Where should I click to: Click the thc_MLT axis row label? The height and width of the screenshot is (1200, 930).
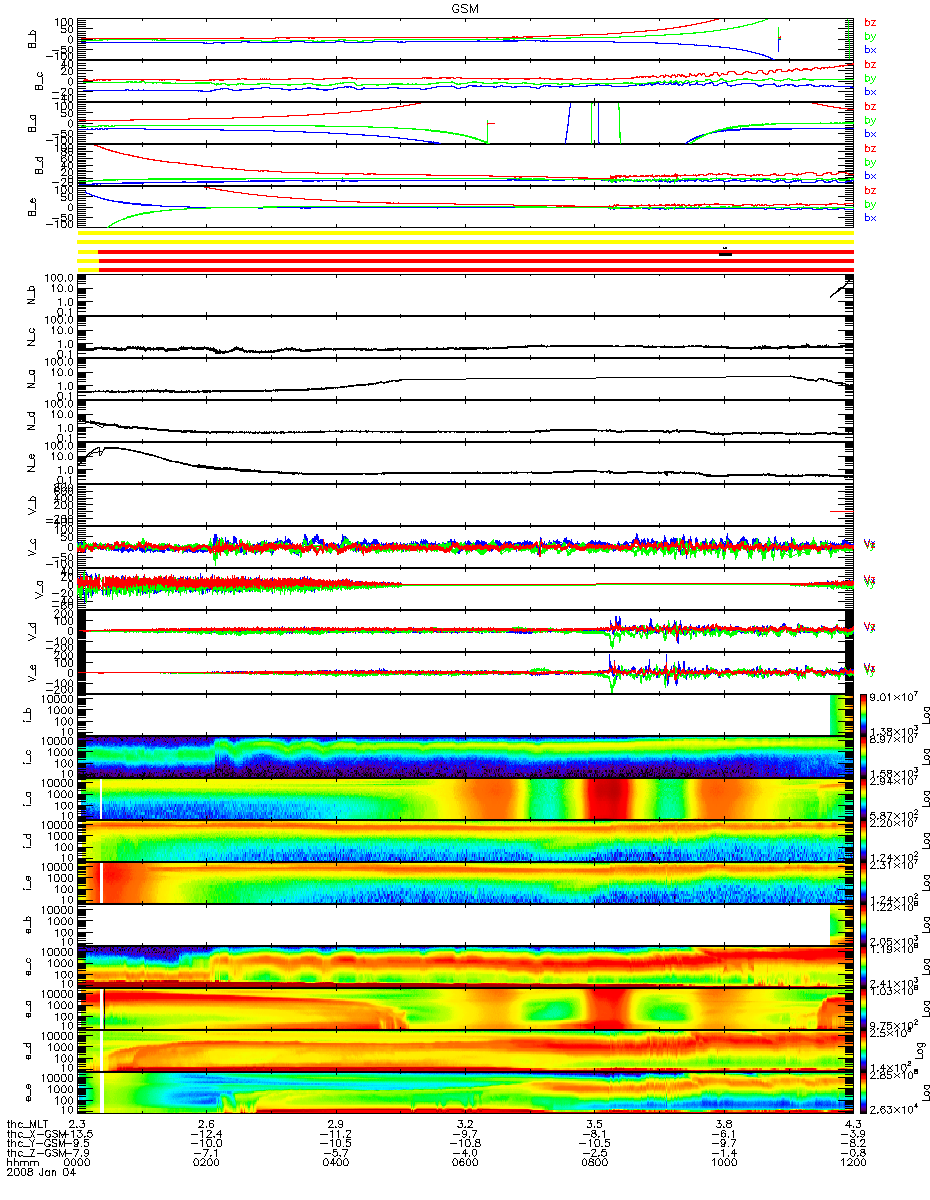[29, 1124]
